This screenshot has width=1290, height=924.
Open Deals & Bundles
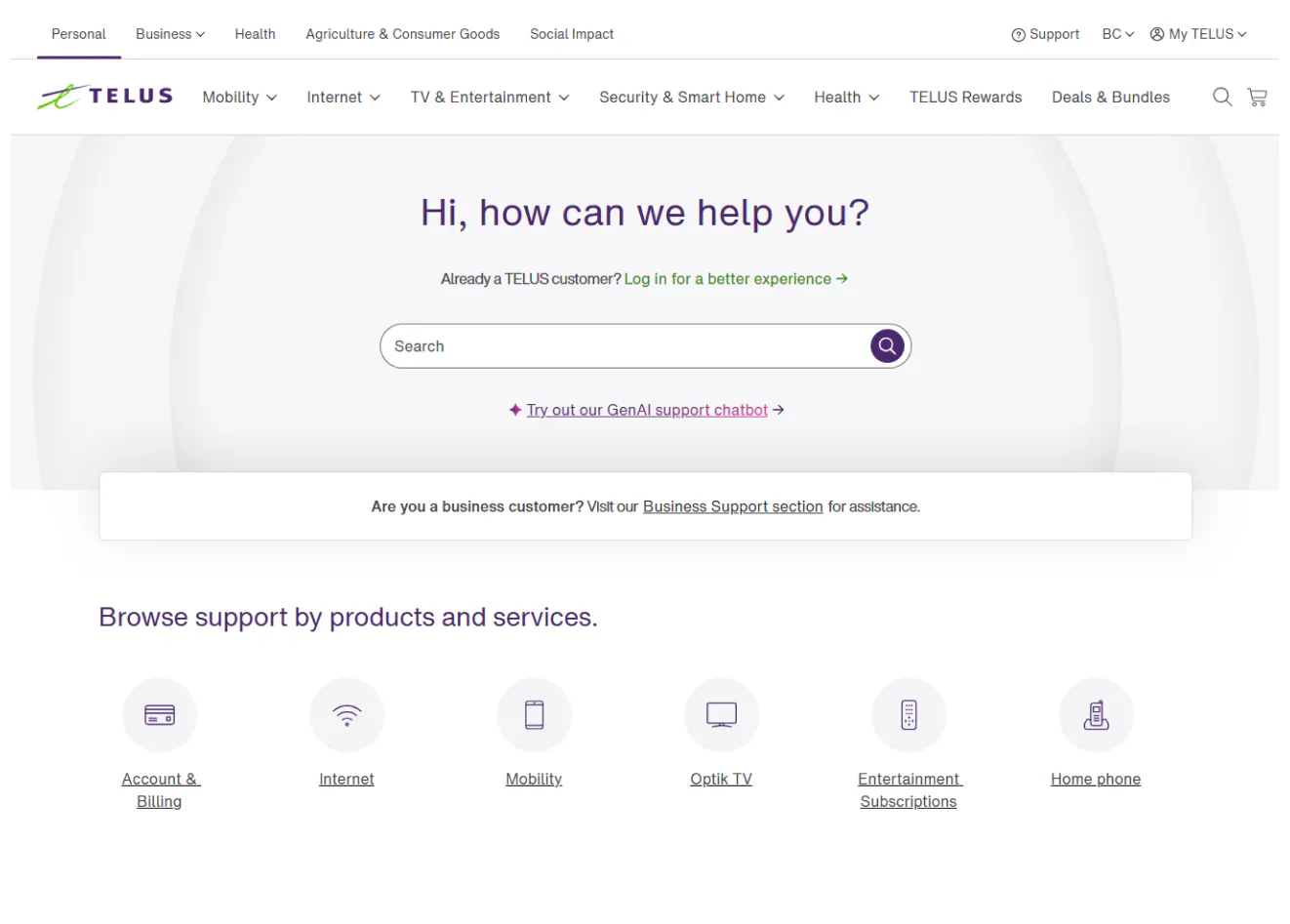click(x=1110, y=98)
